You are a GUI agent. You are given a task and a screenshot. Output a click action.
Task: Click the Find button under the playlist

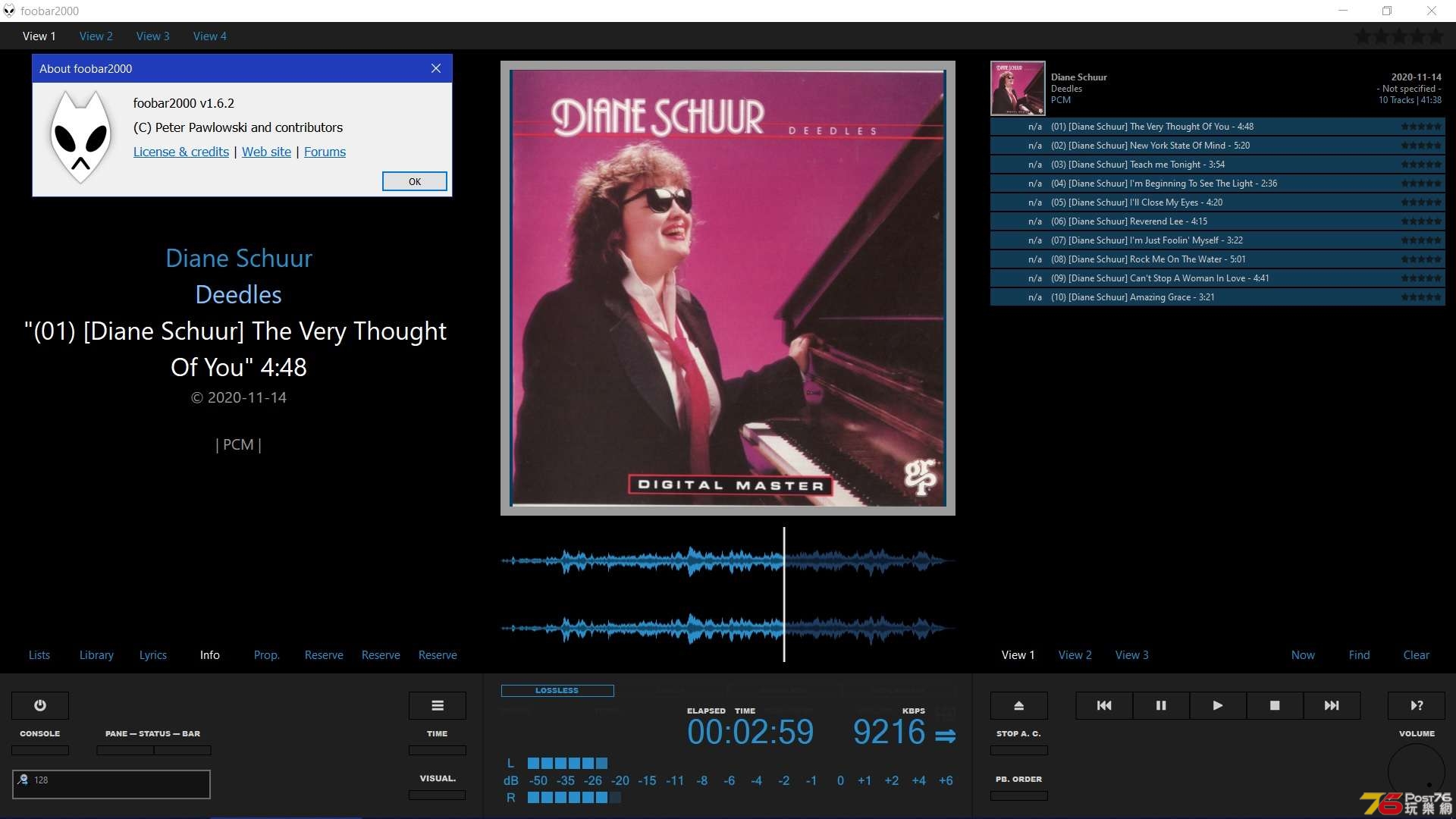click(1360, 655)
